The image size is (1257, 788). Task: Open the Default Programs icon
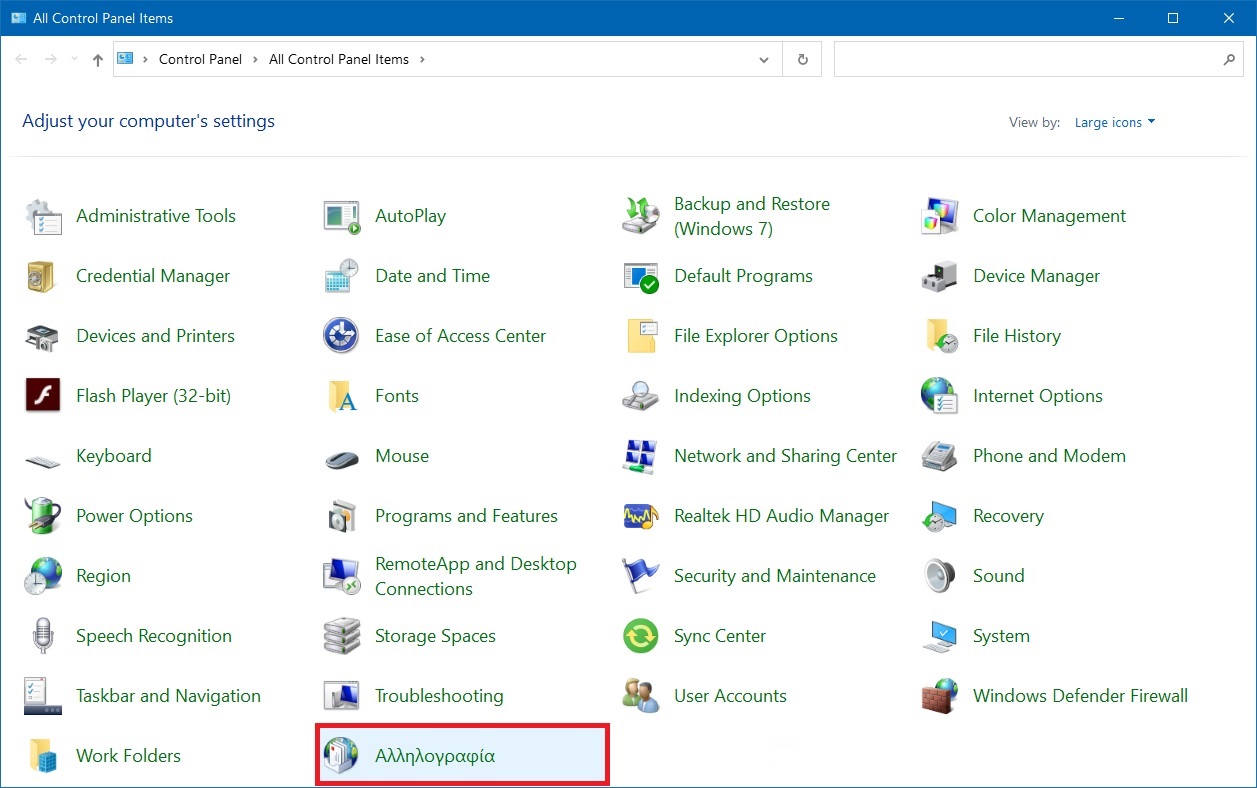tap(641, 276)
